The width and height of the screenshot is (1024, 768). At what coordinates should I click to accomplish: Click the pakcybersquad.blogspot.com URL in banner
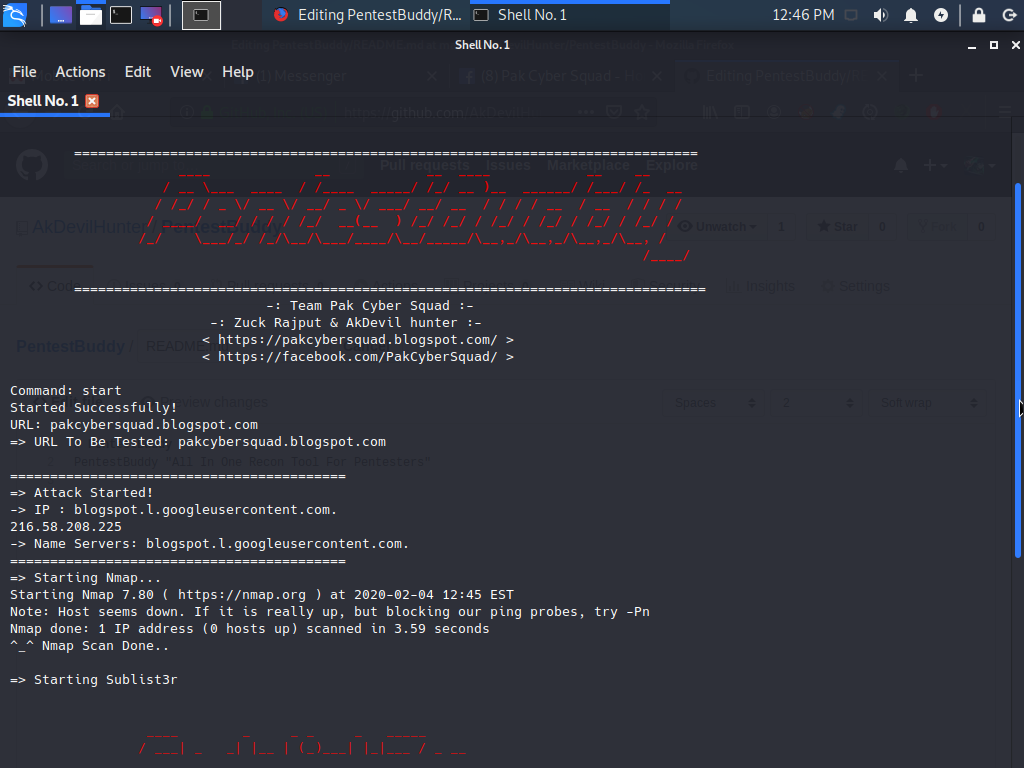358,340
